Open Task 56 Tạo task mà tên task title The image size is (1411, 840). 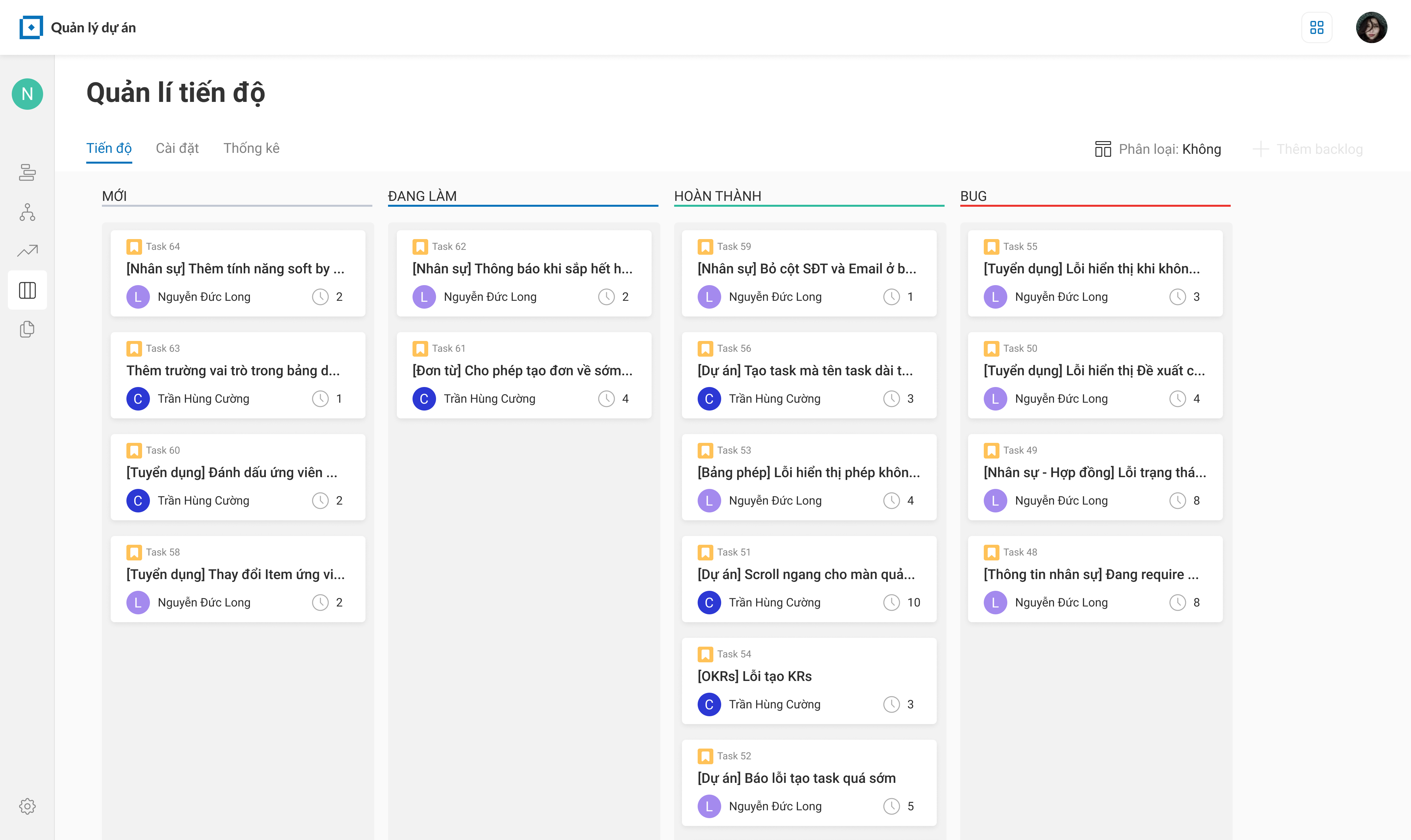[x=805, y=370]
